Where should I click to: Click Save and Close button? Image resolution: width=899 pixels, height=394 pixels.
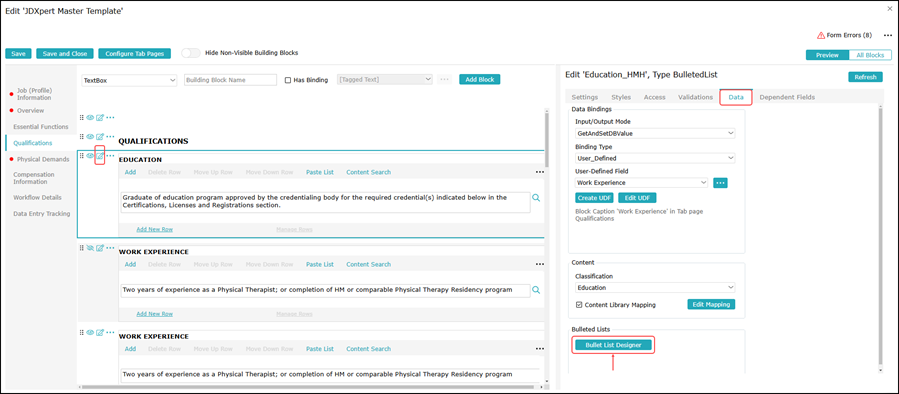(65, 53)
